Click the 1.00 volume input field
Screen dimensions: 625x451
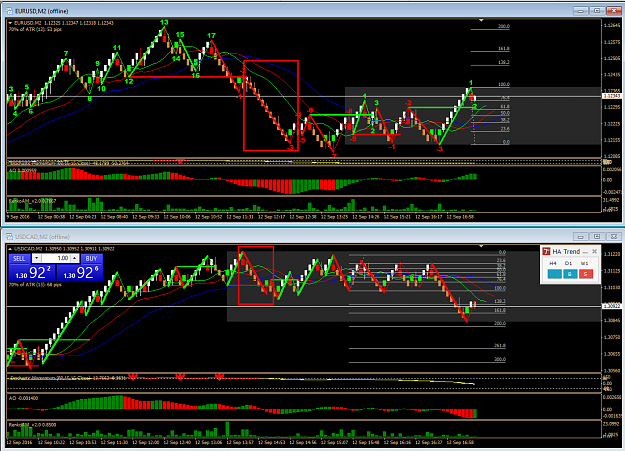(x=55, y=258)
